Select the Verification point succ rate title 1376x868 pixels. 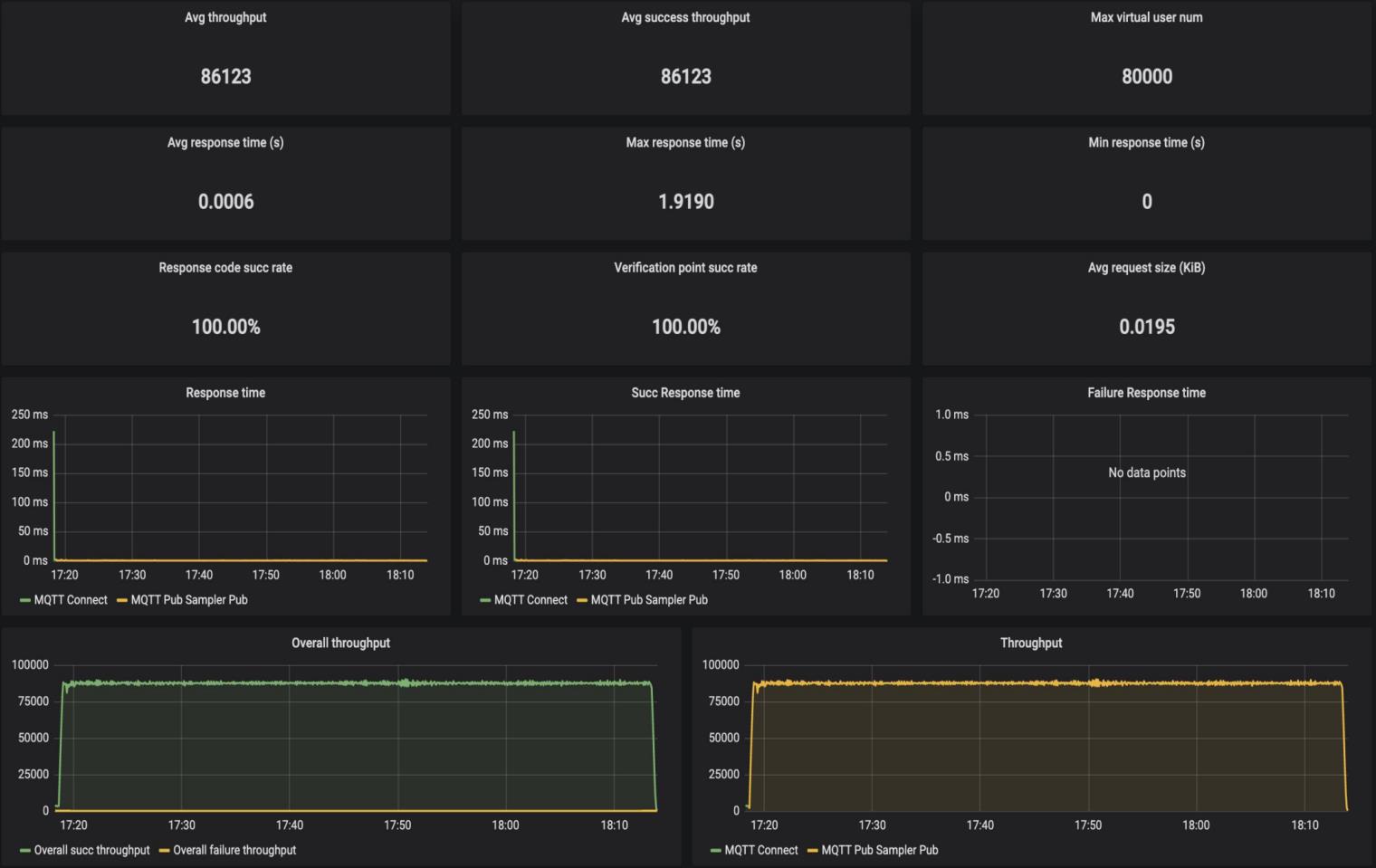[685, 267]
